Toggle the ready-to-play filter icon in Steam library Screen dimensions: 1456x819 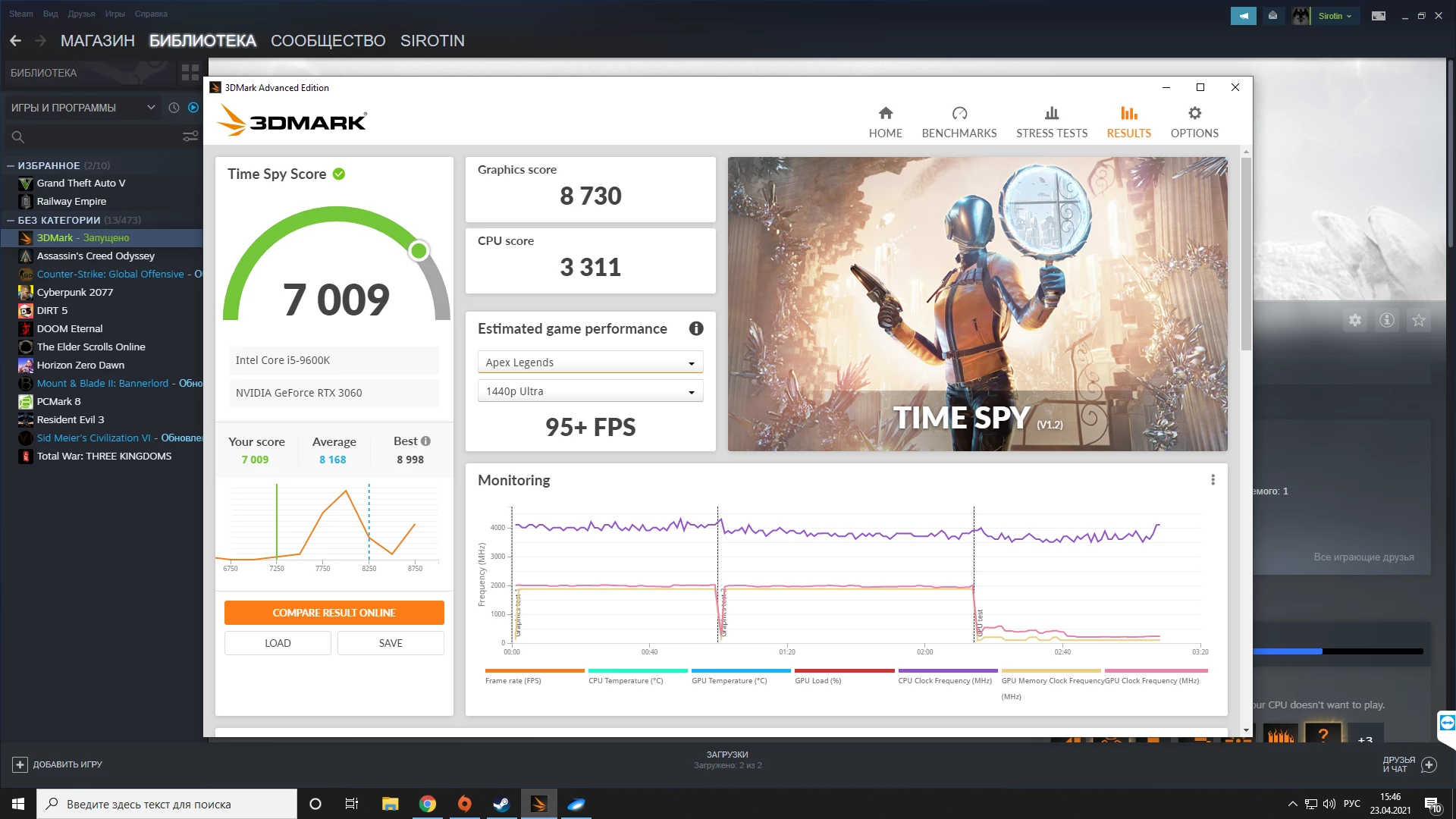tap(193, 108)
